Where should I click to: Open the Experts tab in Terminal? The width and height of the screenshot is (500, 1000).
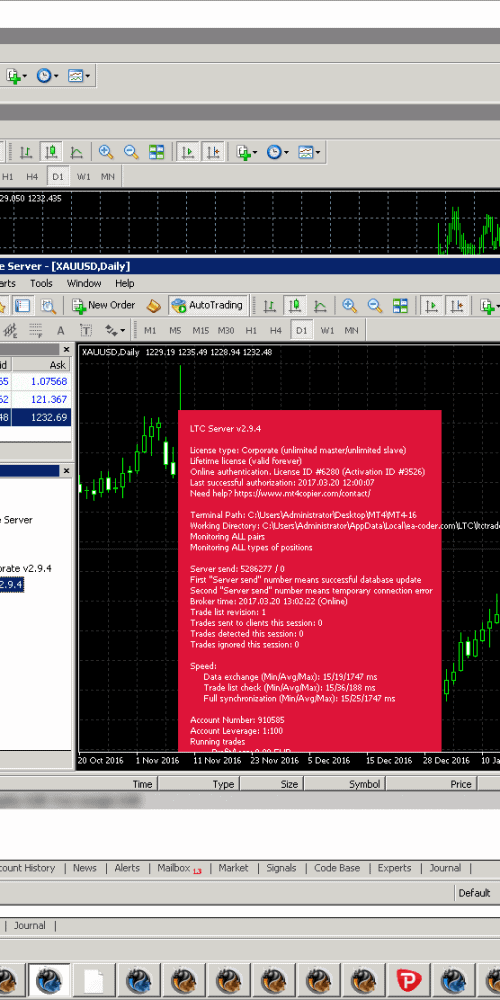pos(394,868)
